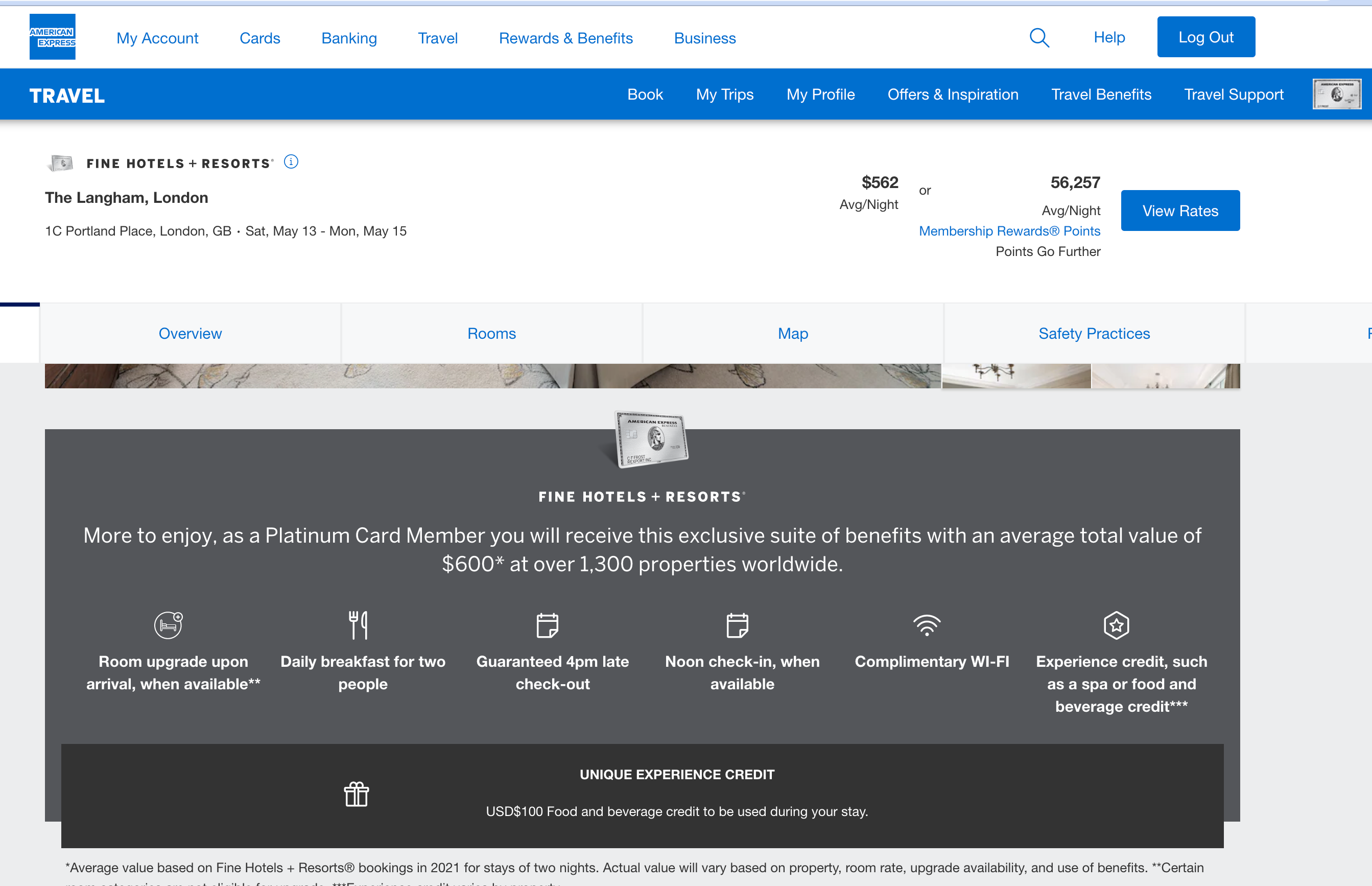Click the Help link
This screenshot has width=1372, height=886.
1109,37
